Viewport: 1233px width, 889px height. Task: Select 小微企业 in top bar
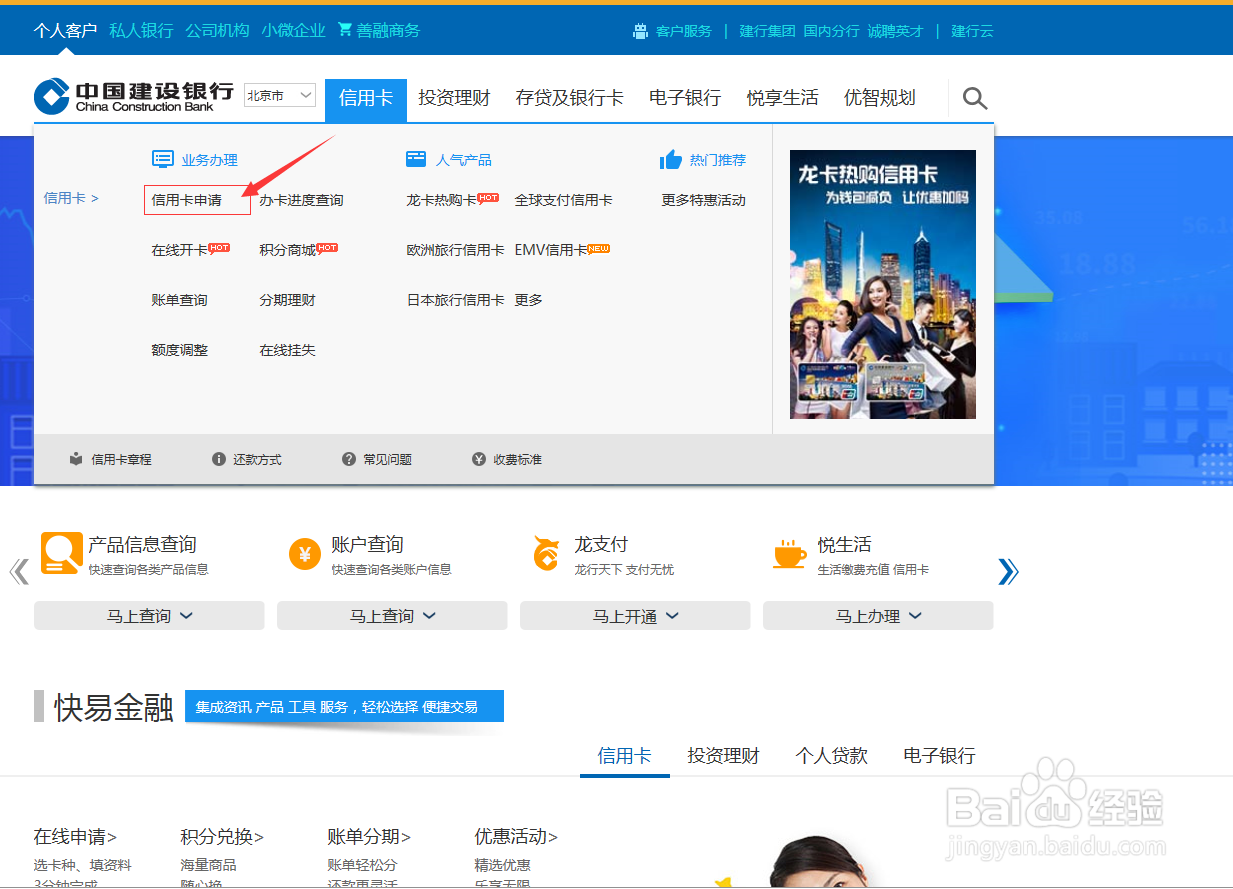pyautogui.click(x=294, y=30)
